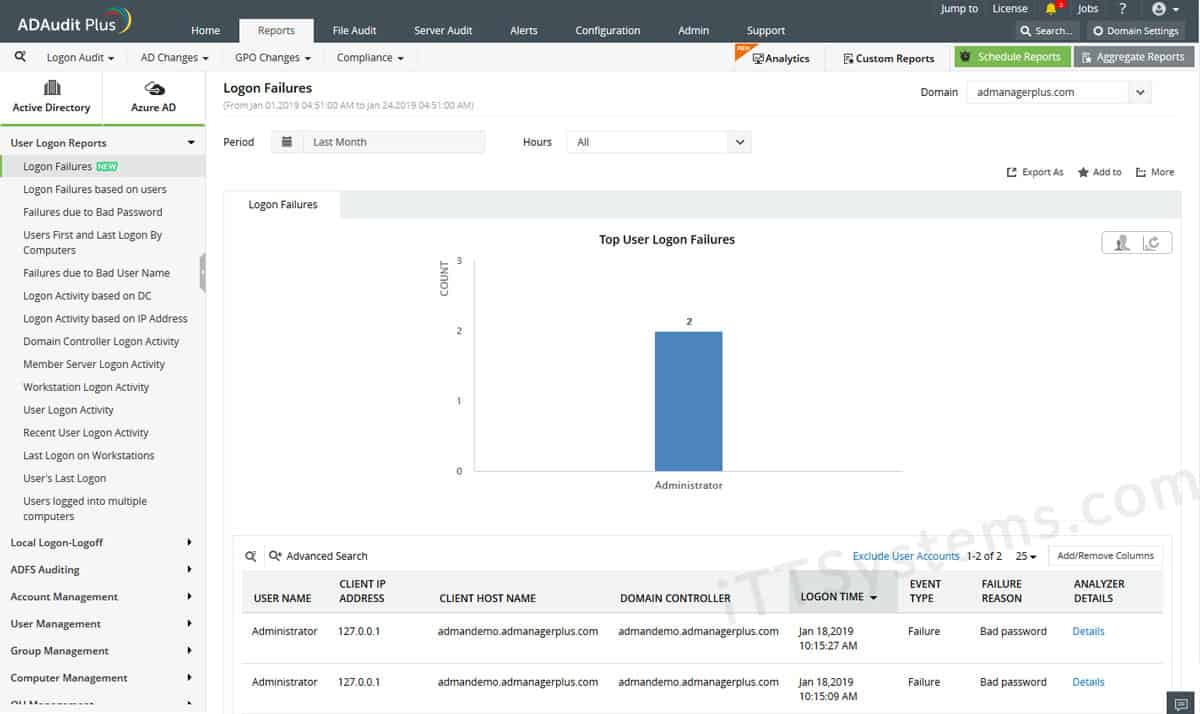Switch chart to user view icon
1200x714 pixels.
tap(1122, 243)
